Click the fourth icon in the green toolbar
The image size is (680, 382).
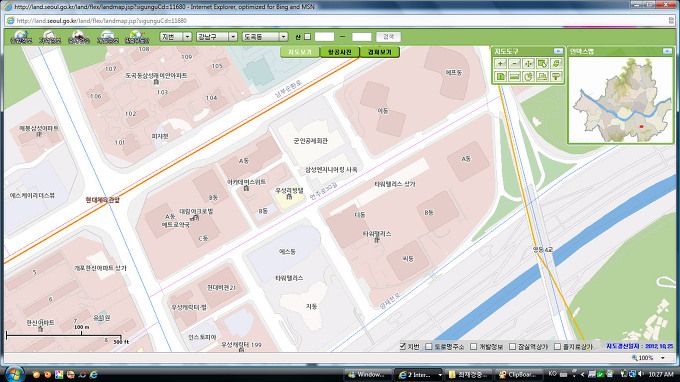point(107,37)
